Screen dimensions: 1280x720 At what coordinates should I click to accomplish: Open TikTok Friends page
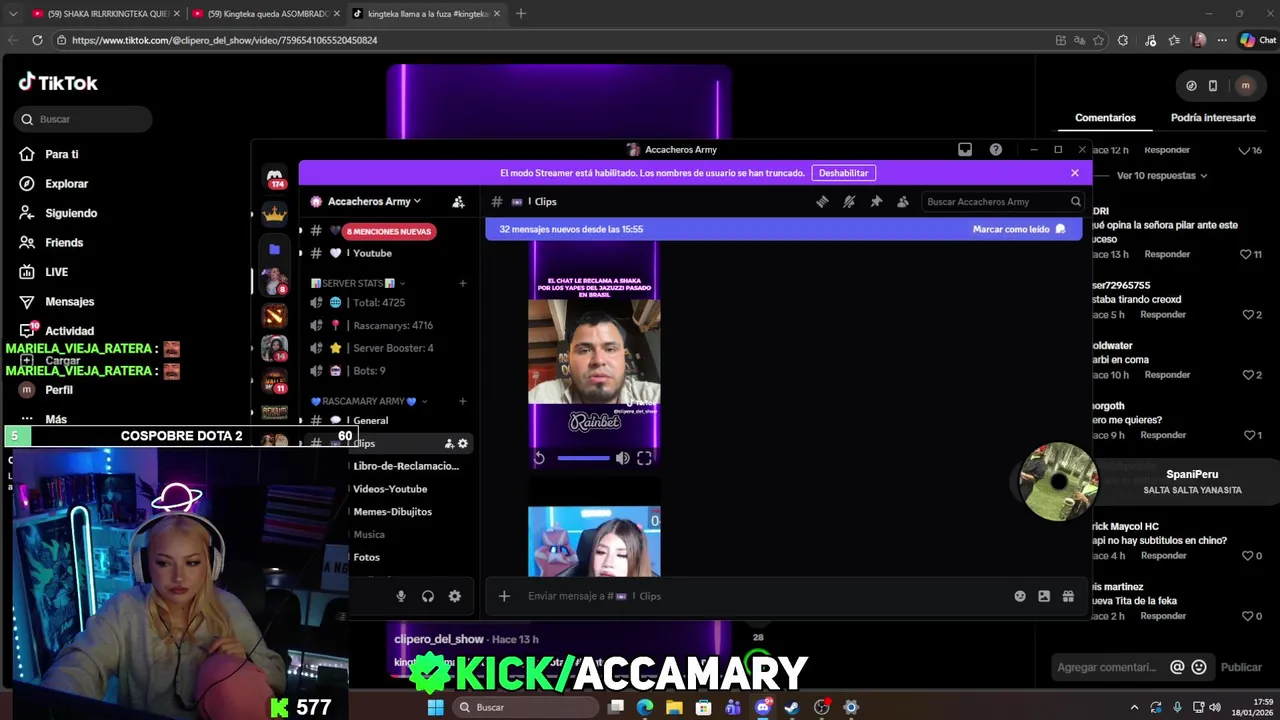64,242
